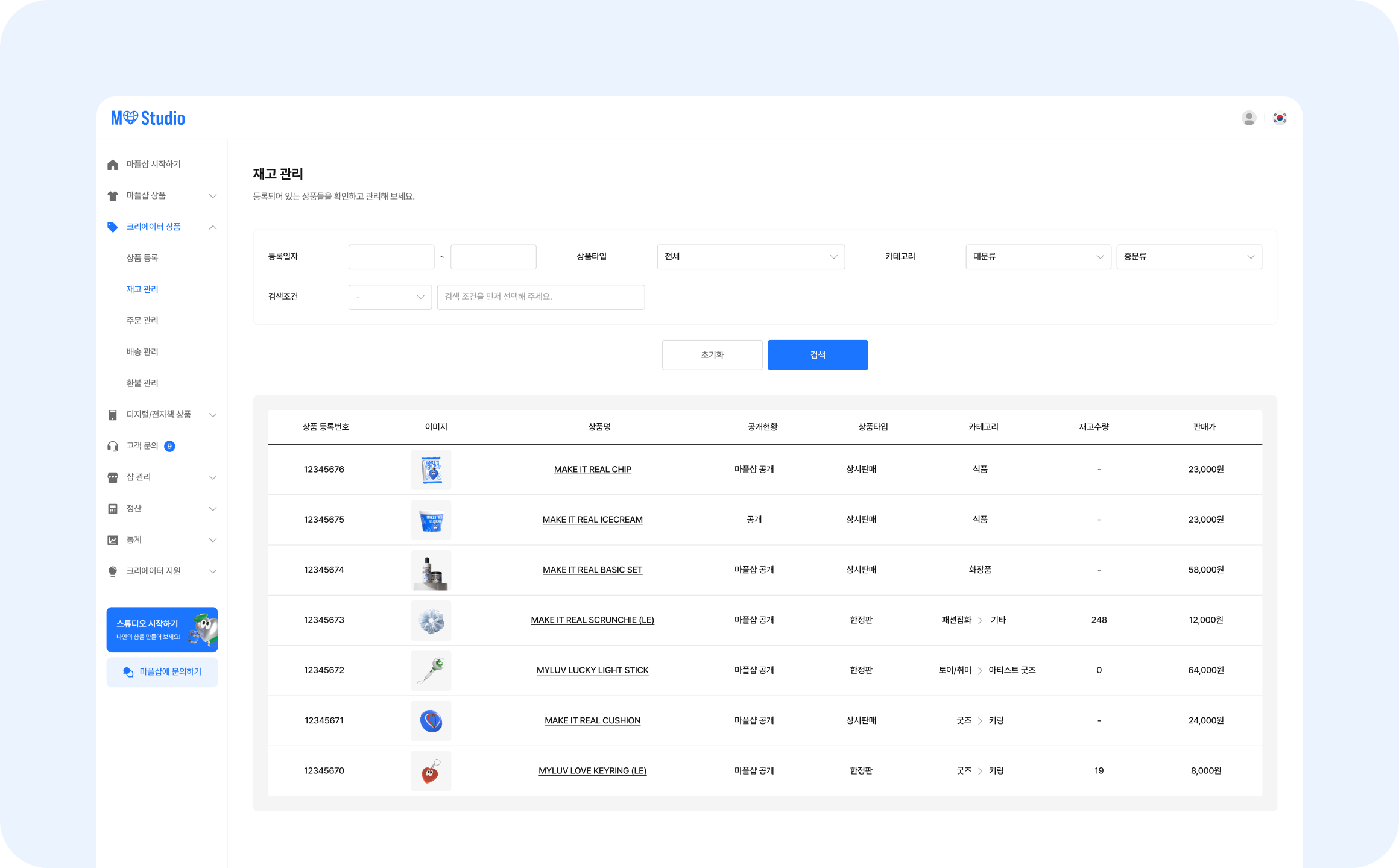Image resolution: width=1399 pixels, height=868 pixels.
Task: Open the 대분류 category dropdown
Action: pos(1037,257)
